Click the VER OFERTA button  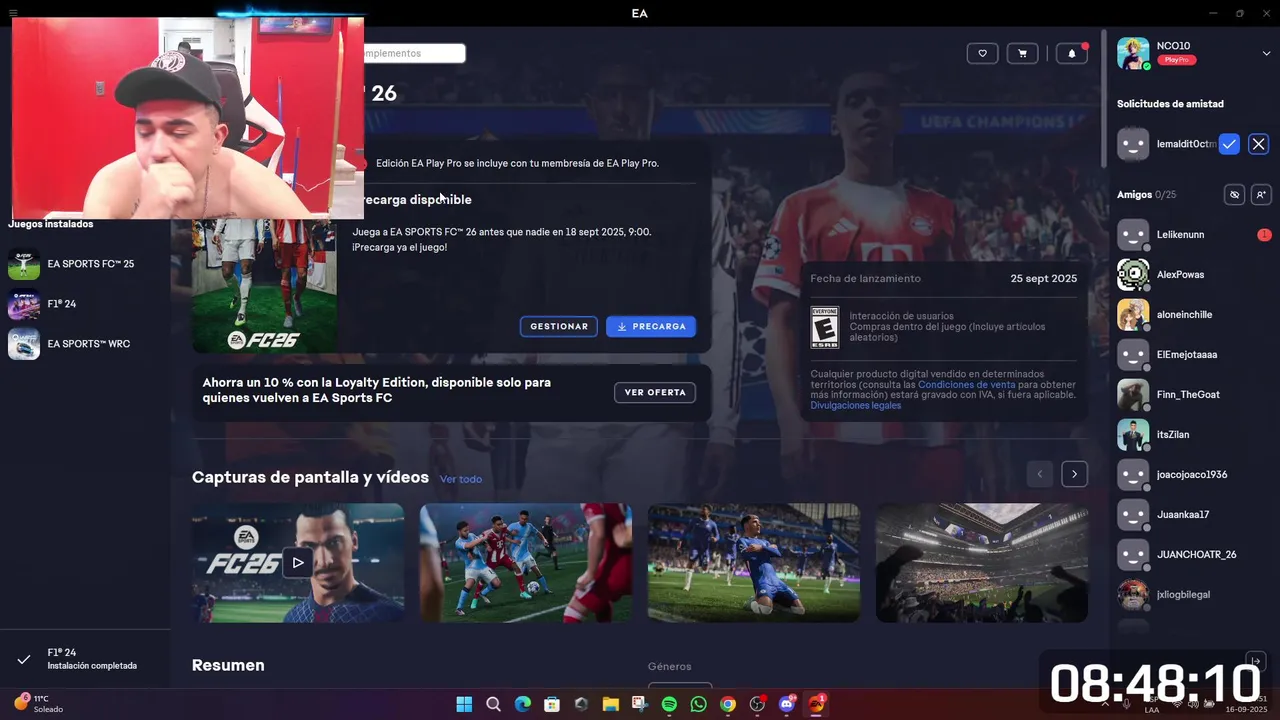point(655,393)
